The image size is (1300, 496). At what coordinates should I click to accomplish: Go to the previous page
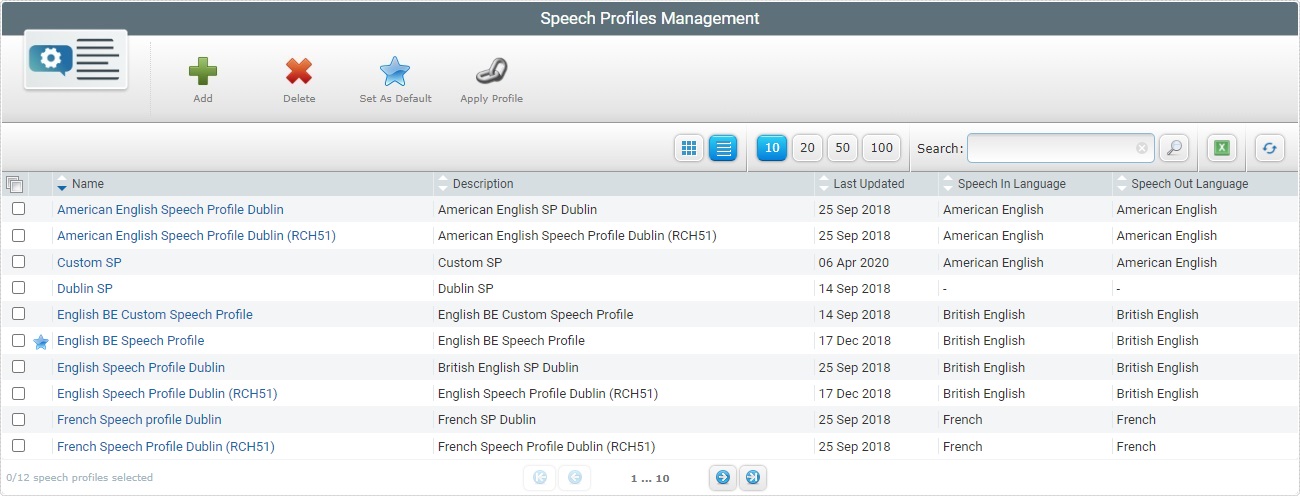(x=574, y=478)
